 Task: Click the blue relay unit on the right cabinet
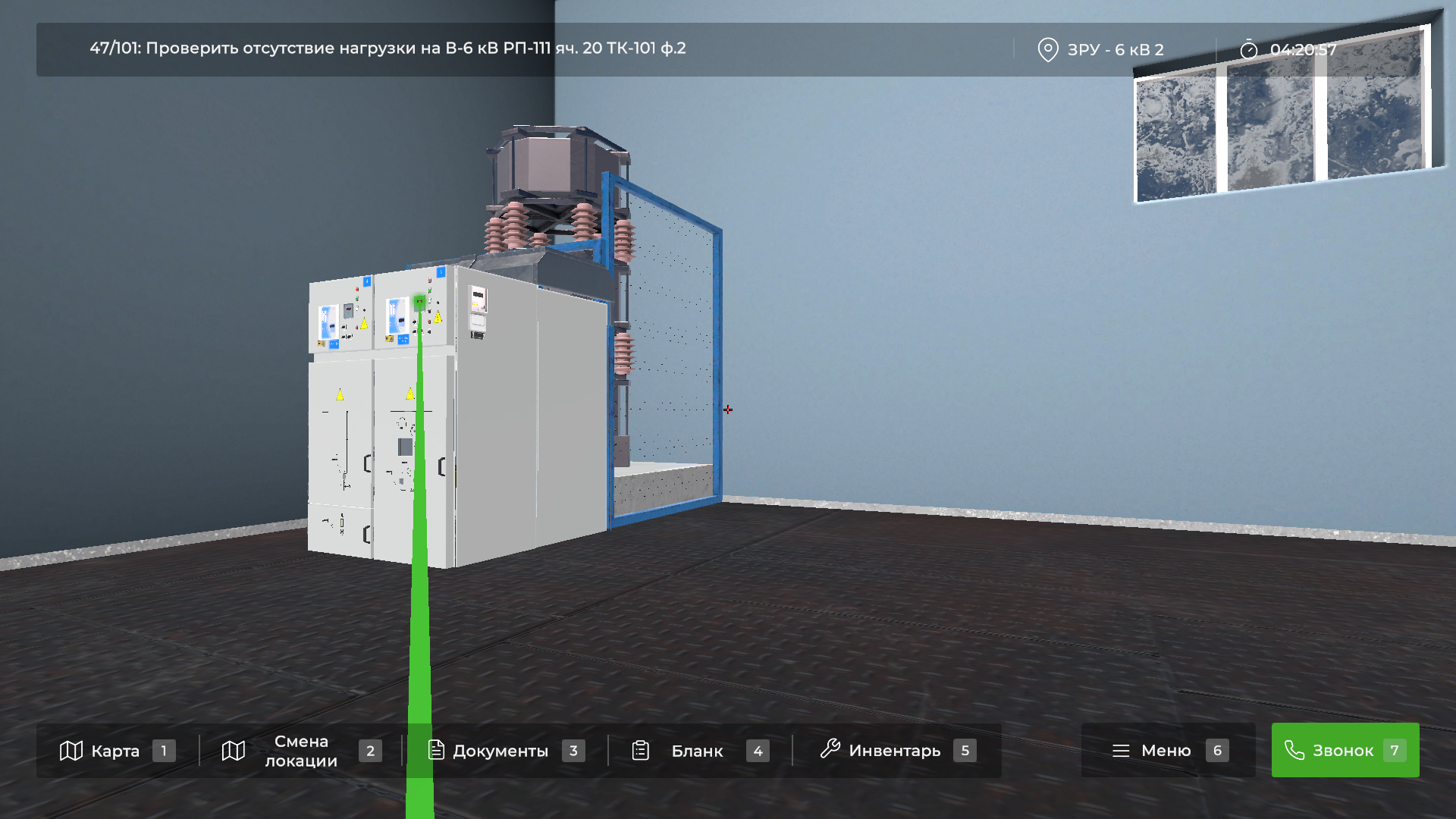pyautogui.click(x=396, y=316)
